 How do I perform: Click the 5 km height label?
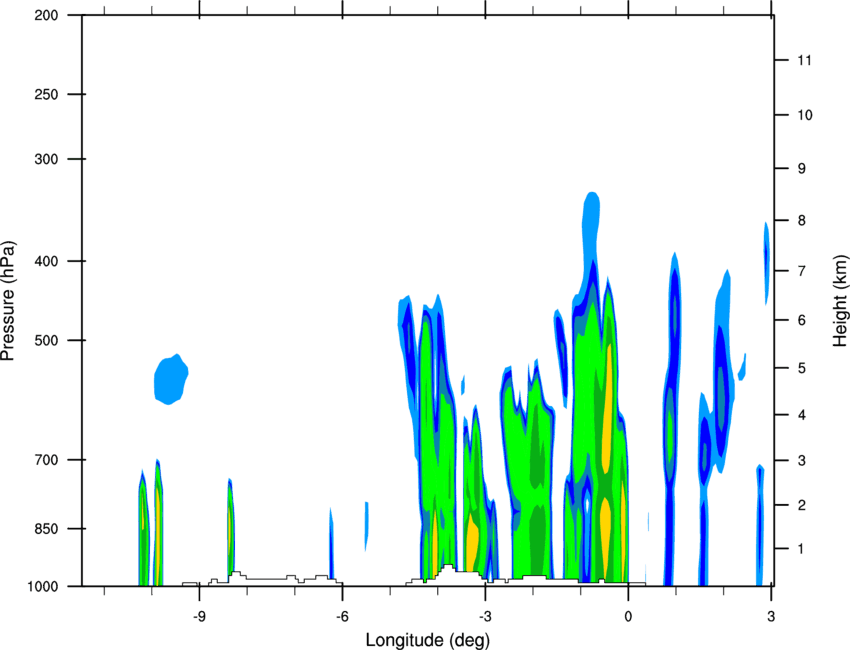[801, 368]
